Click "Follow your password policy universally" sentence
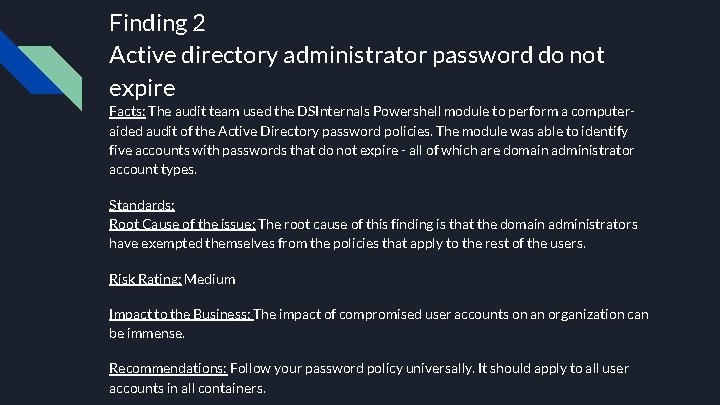Viewport: 720px width, 405px height. point(352,369)
